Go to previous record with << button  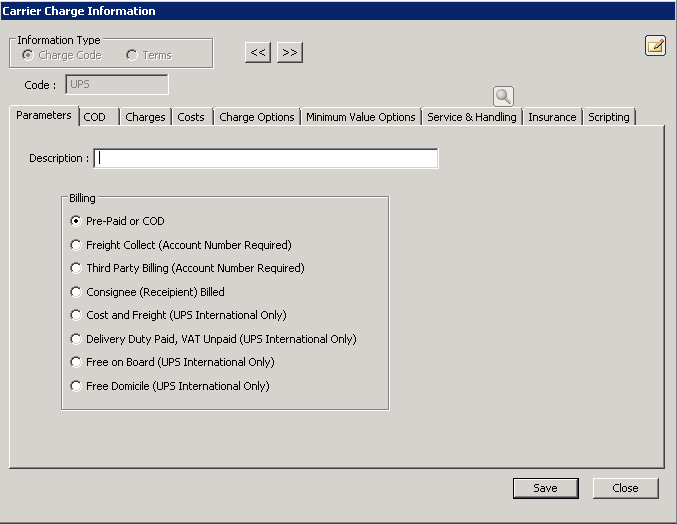[258, 52]
